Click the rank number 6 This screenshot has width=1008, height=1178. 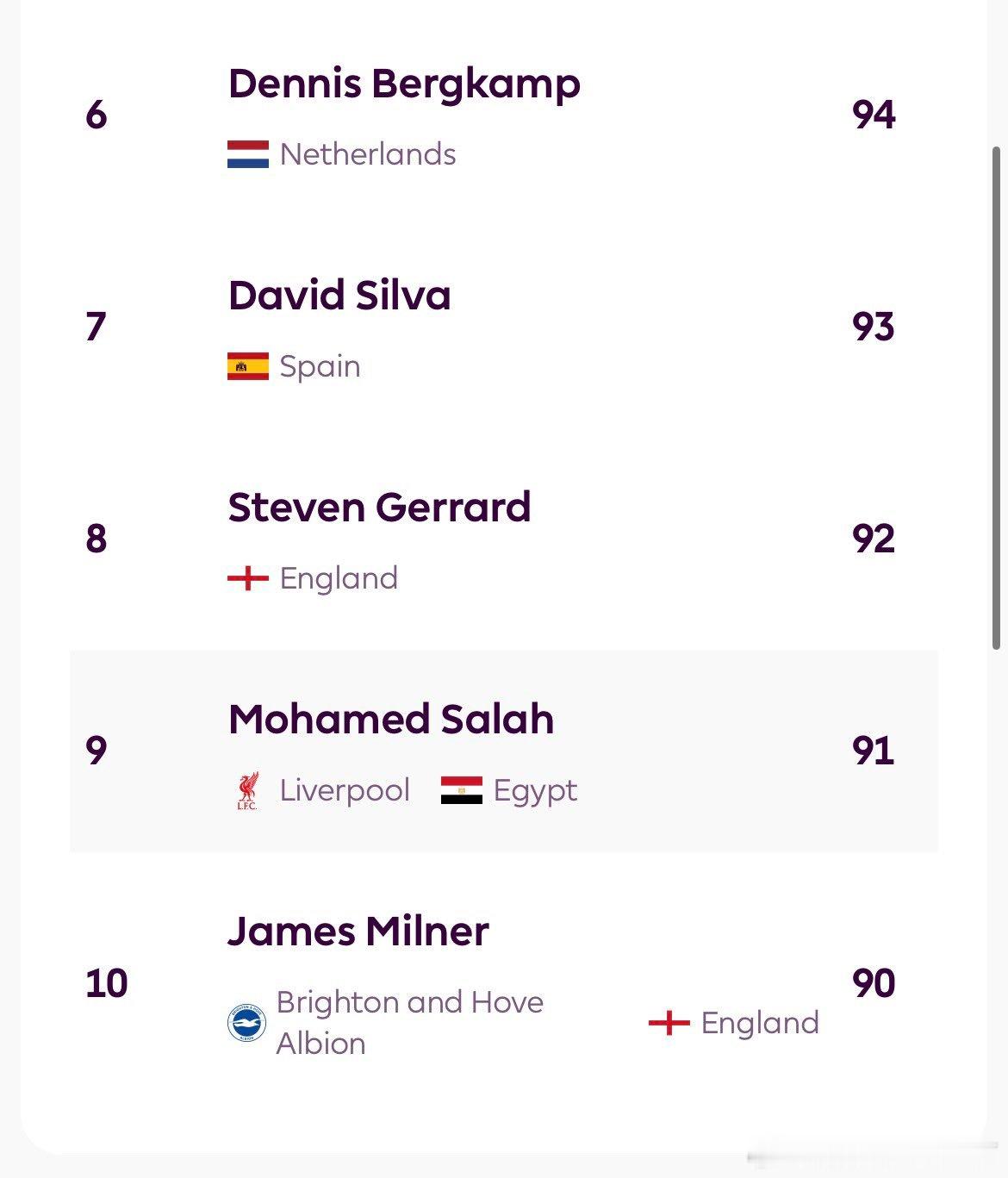point(96,115)
